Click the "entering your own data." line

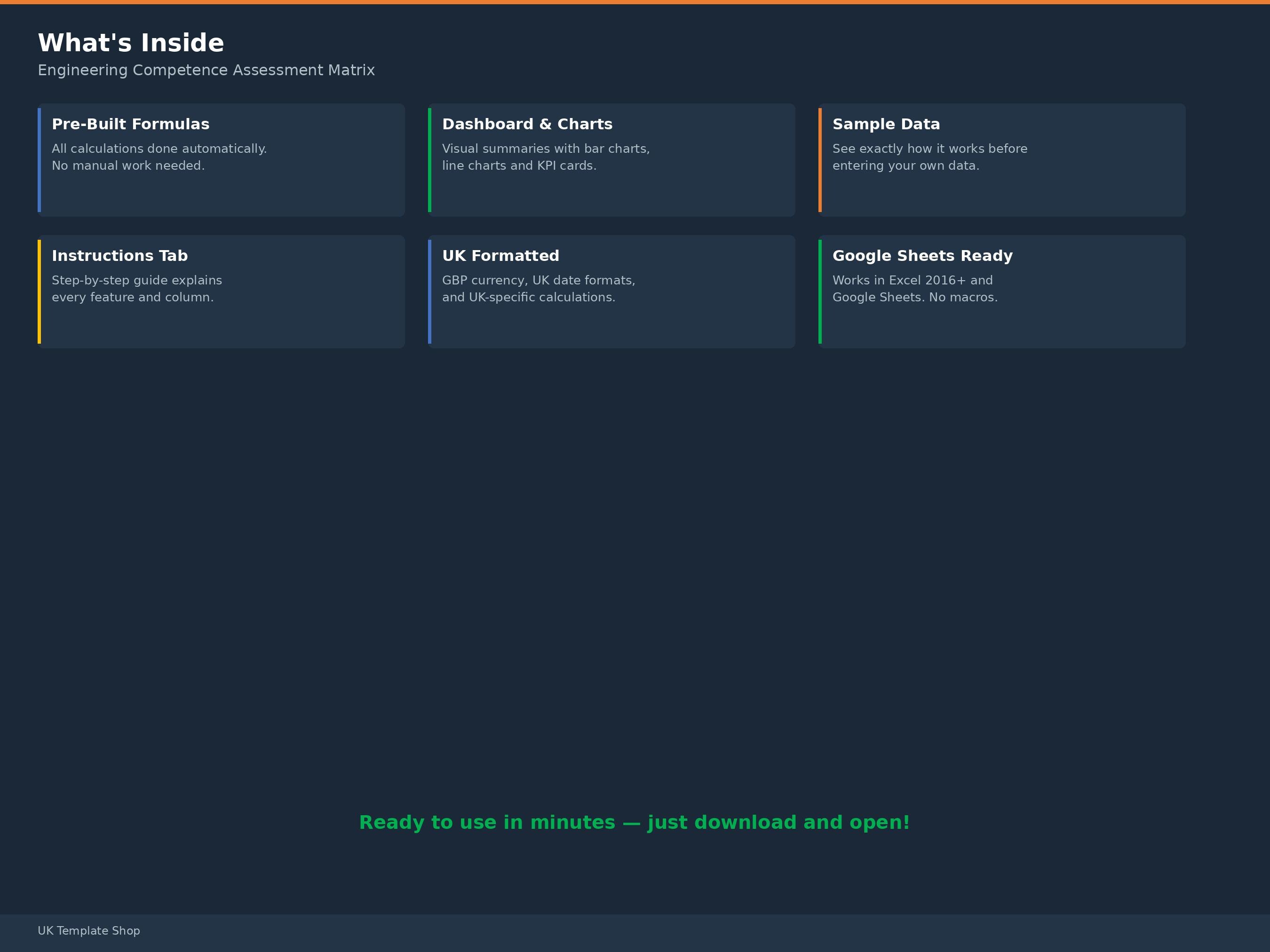[905, 166]
